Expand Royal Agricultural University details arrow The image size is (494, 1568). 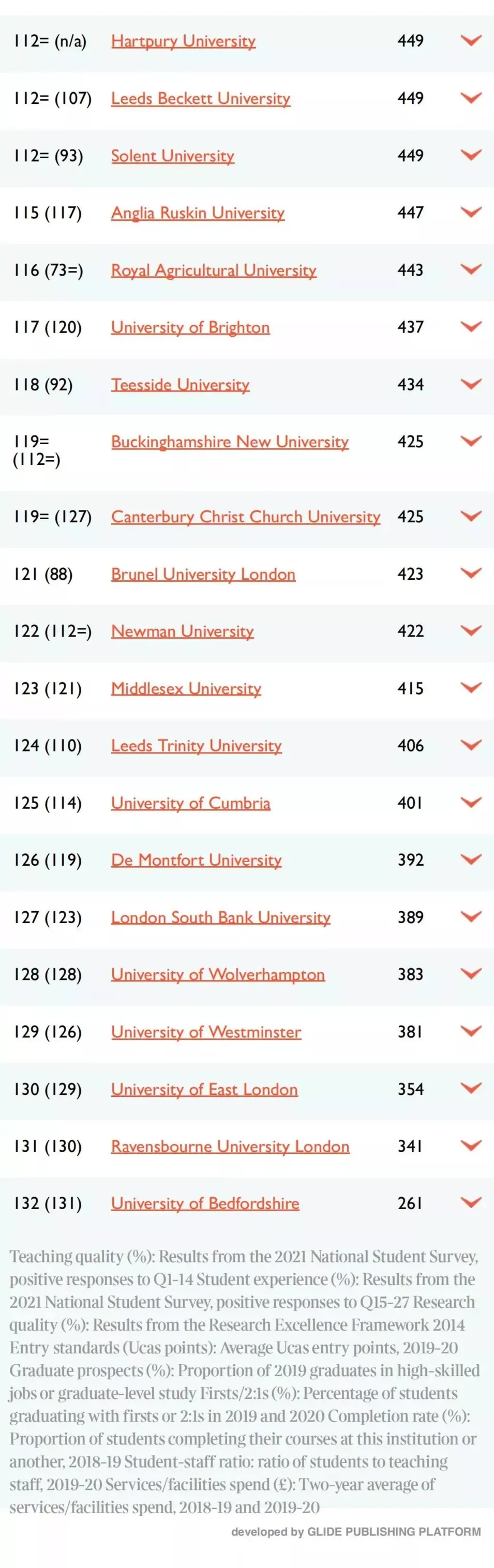(471, 269)
